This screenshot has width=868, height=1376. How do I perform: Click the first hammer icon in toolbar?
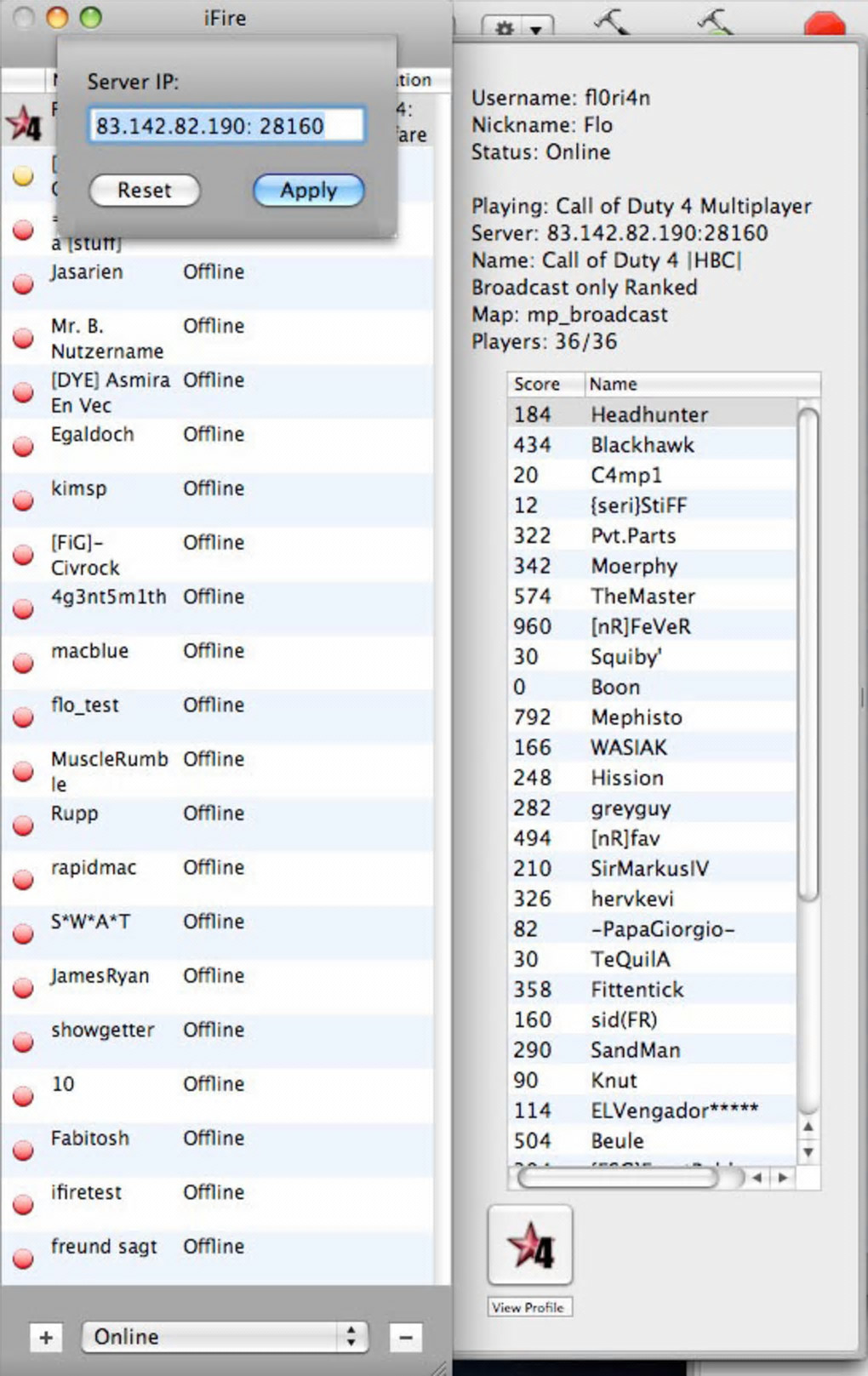point(612,21)
